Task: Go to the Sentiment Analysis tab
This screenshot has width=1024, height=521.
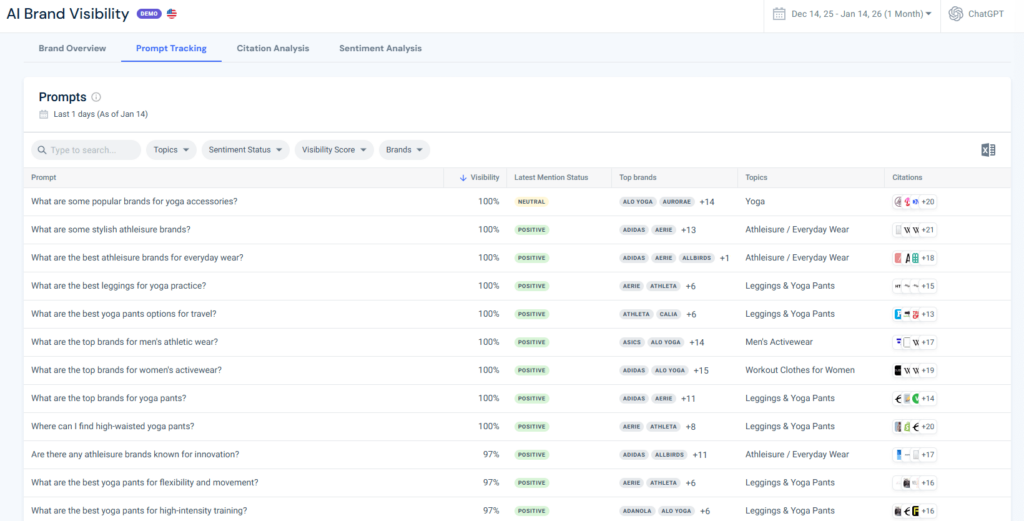Action: 380,48
